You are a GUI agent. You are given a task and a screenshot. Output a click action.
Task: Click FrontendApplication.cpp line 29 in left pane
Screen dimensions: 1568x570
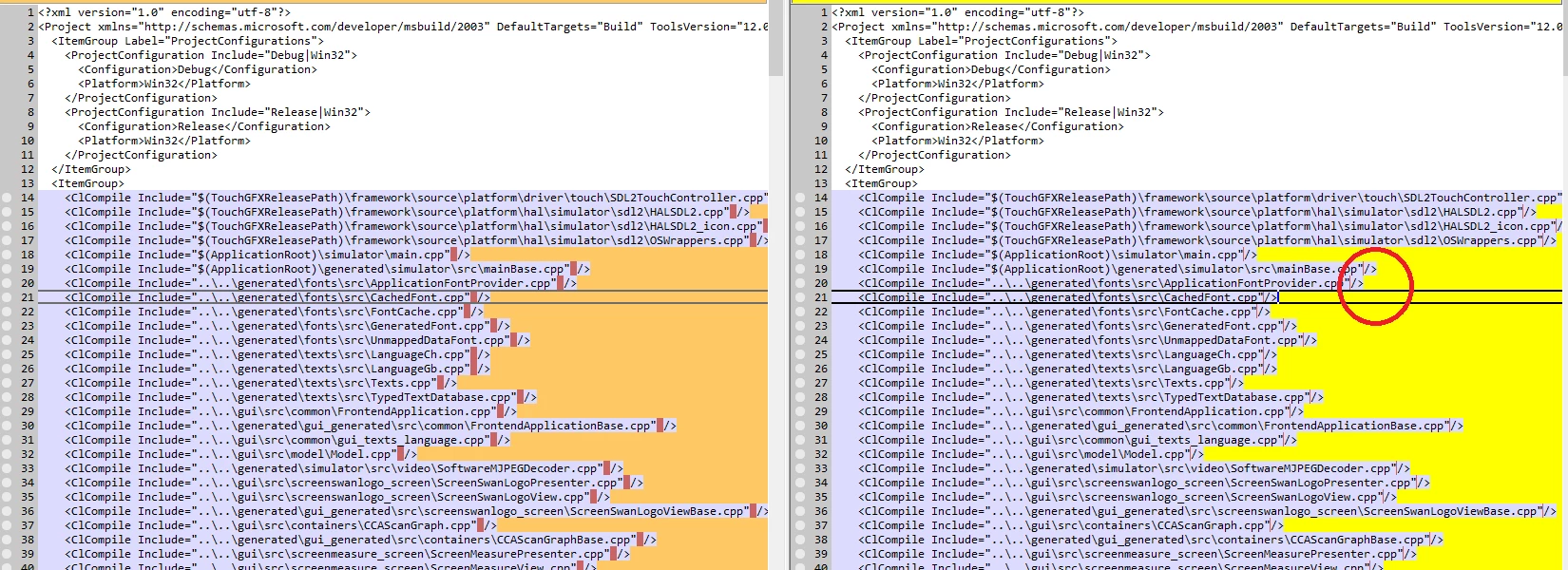click(x=291, y=411)
